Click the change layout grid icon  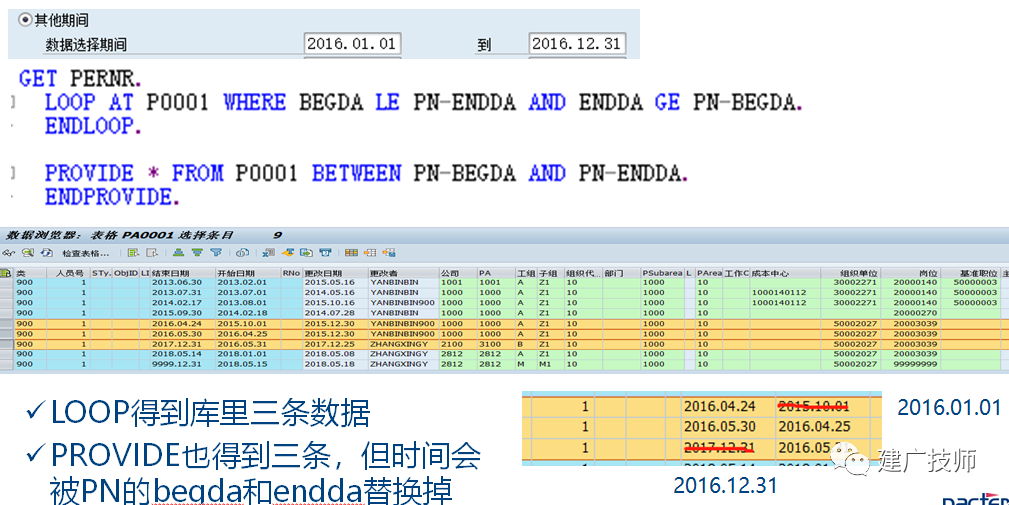coord(351,253)
